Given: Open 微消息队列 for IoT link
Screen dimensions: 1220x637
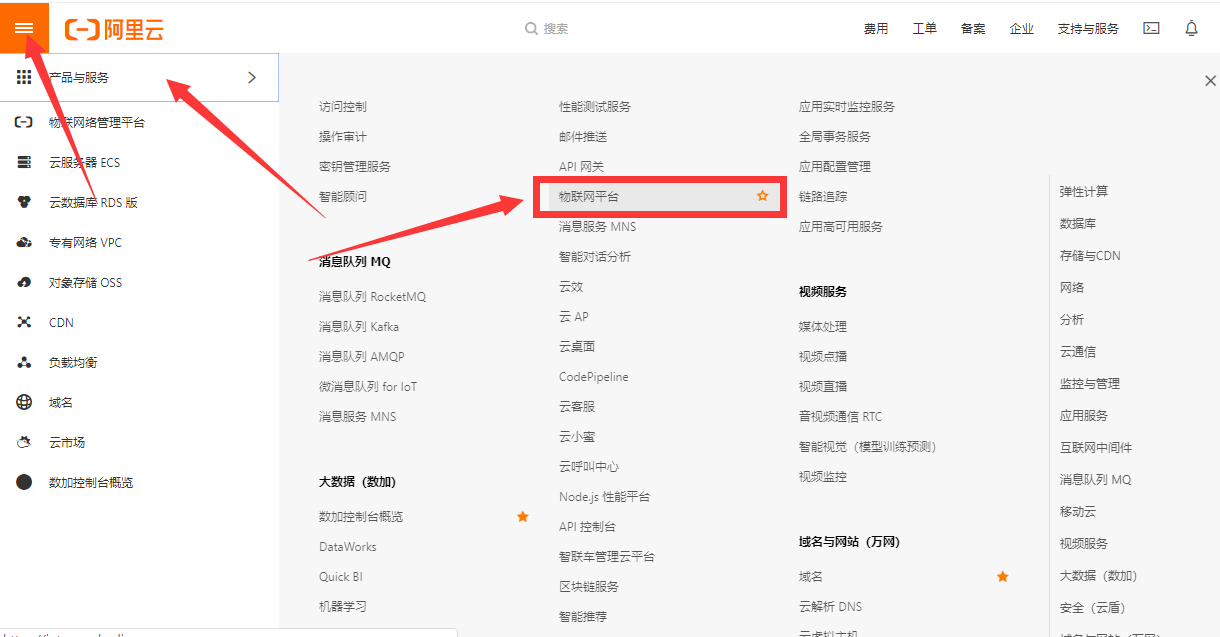Looking at the screenshot, I should coord(368,386).
